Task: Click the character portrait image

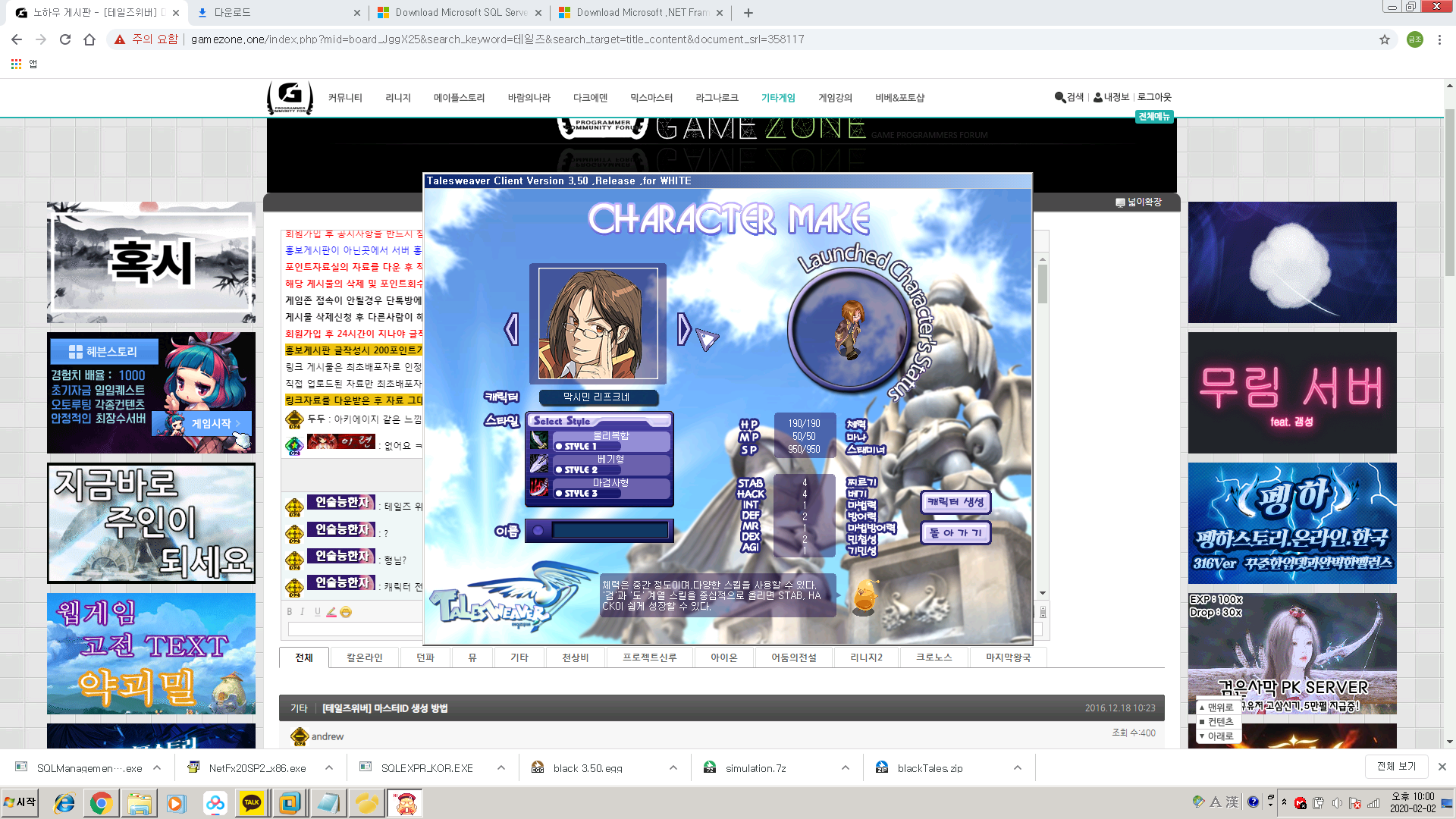Action: [x=598, y=324]
